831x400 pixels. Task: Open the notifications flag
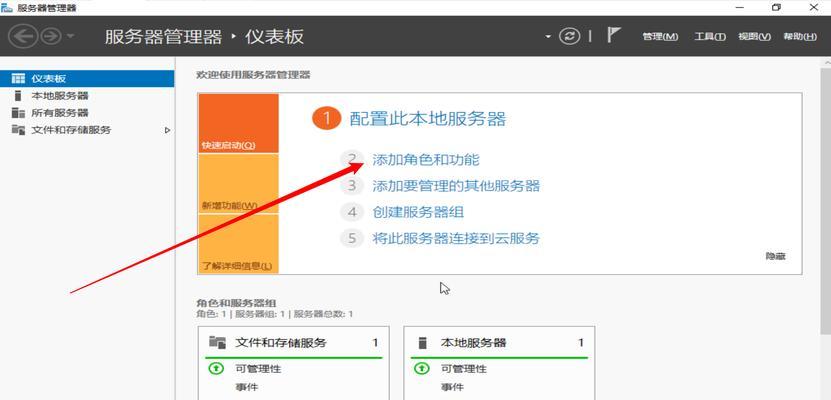[613, 35]
